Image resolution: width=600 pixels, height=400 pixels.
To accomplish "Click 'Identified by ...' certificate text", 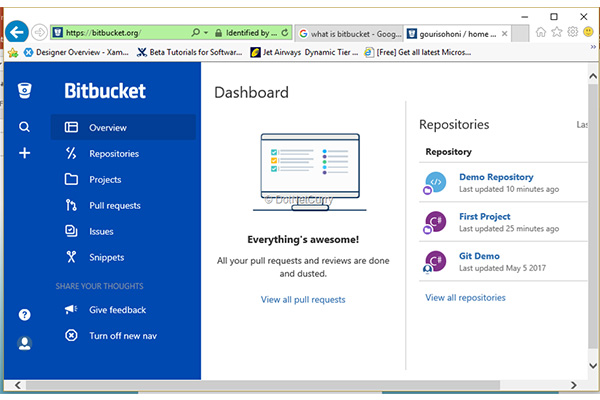I will click(251, 33).
